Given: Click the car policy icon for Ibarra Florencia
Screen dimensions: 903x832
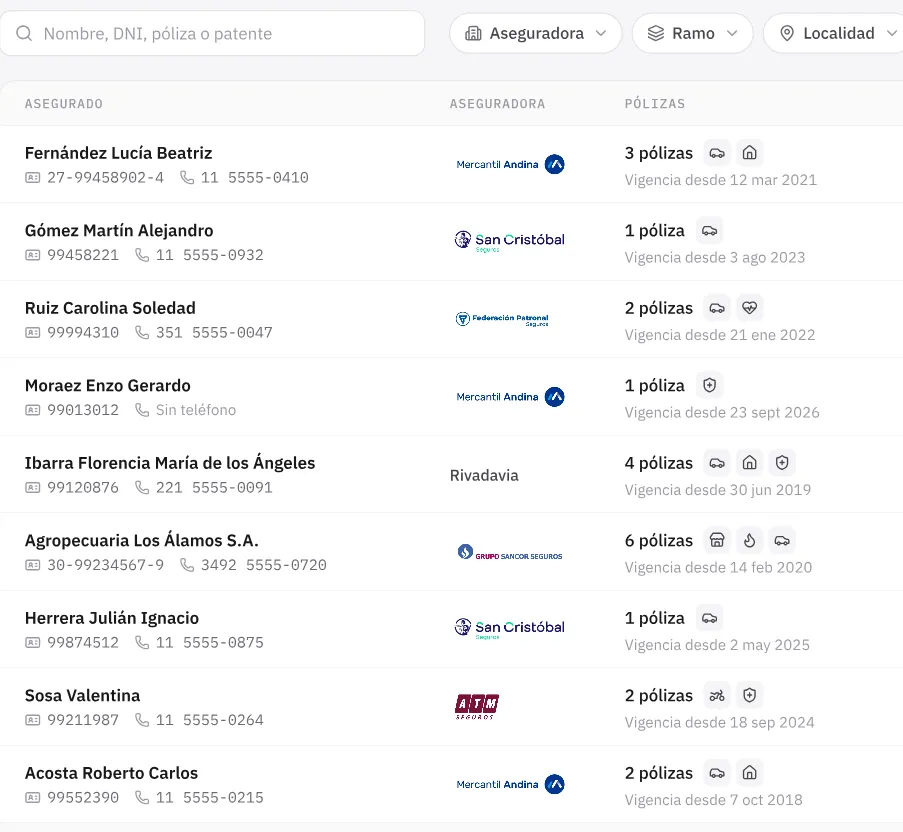Looking at the screenshot, I should (x=717, y=463).
